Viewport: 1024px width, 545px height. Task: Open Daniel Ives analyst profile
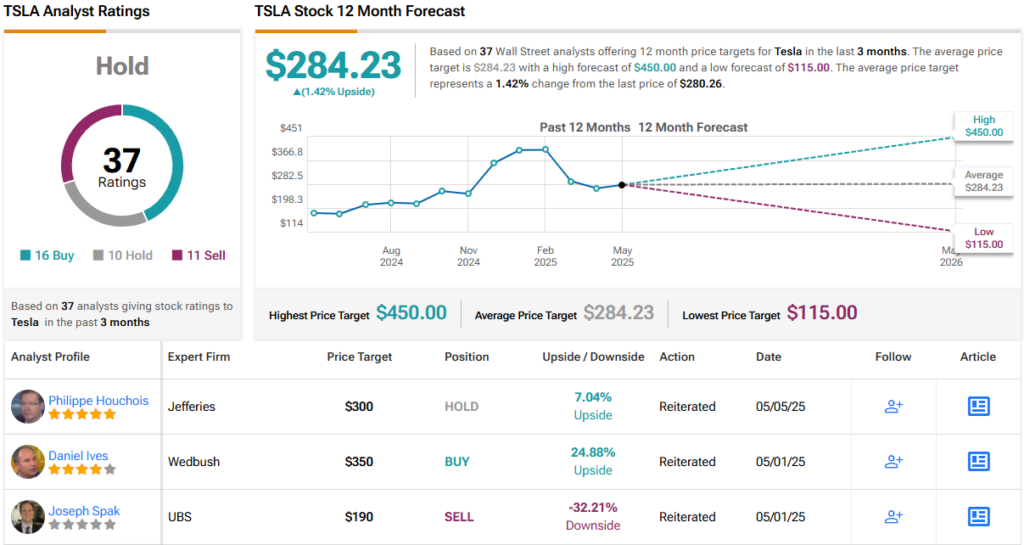(x=78, y=456)
